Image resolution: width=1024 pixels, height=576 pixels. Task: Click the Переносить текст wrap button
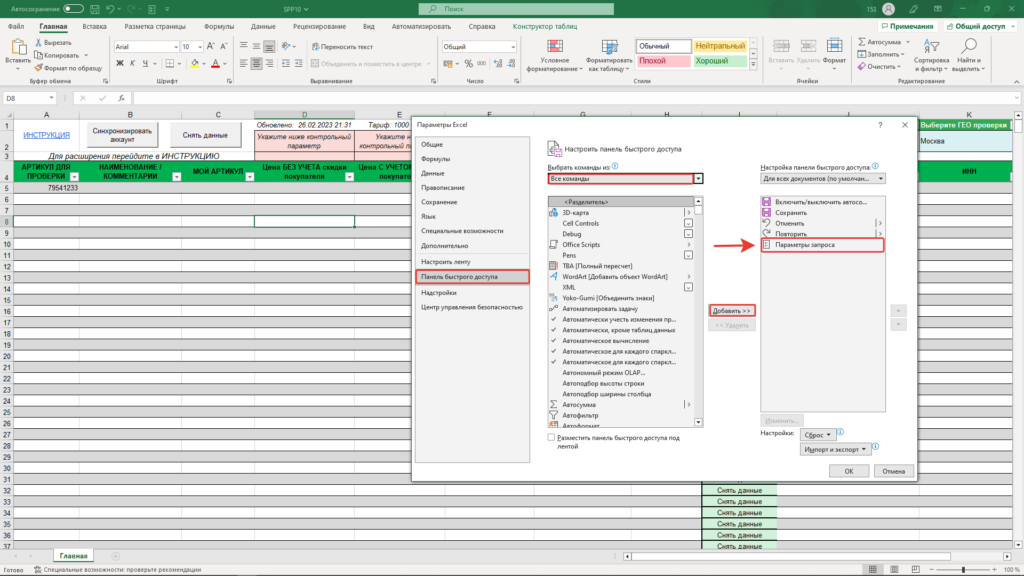tap(342, 46)
